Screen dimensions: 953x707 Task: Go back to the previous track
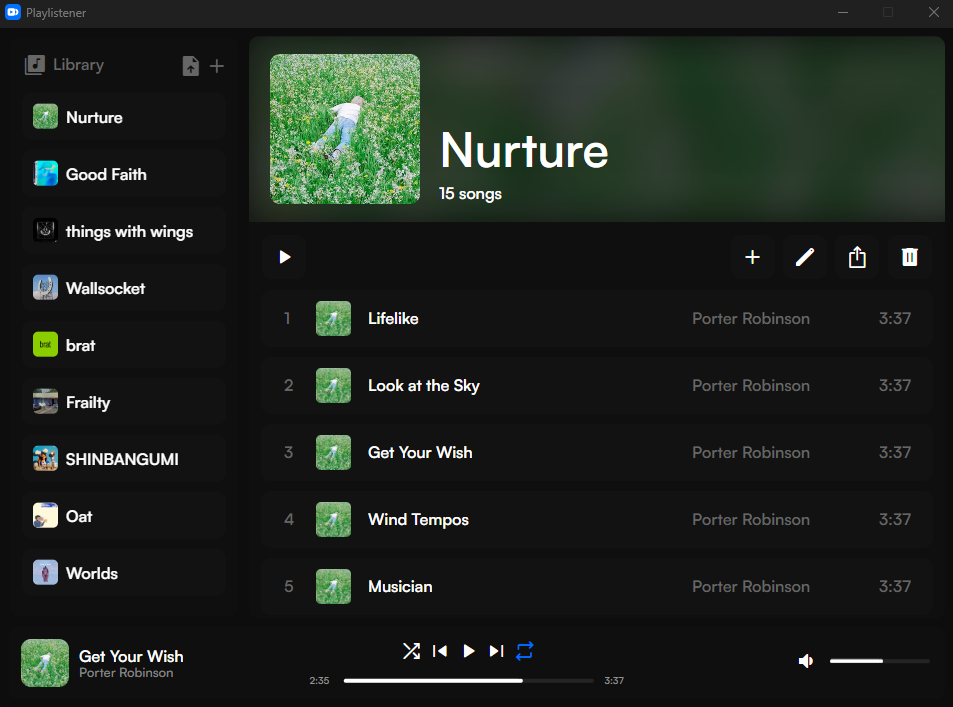coord(439,651)
